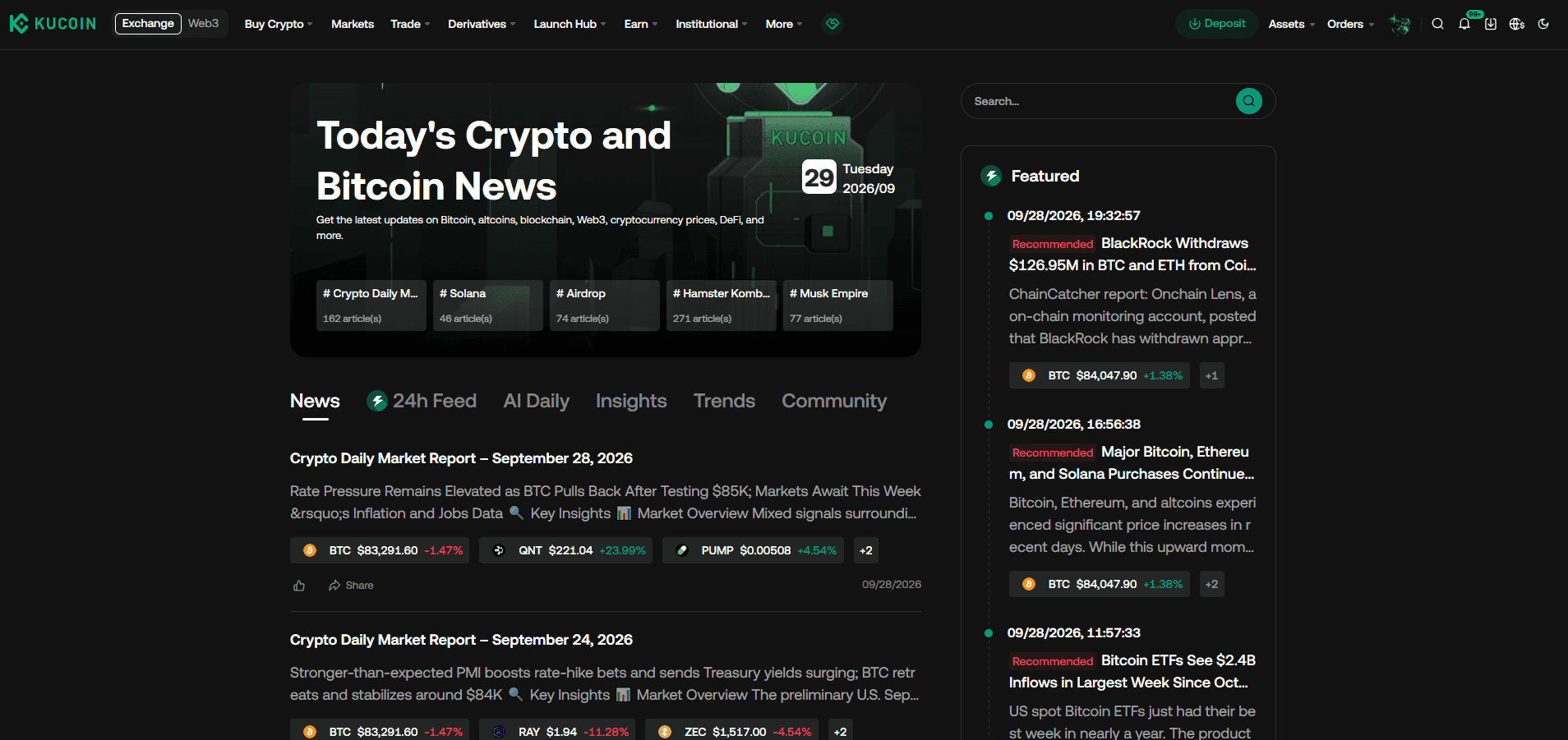Open notifications bell icon
The image size is (1568, 740).
(x=1464, y=24)
